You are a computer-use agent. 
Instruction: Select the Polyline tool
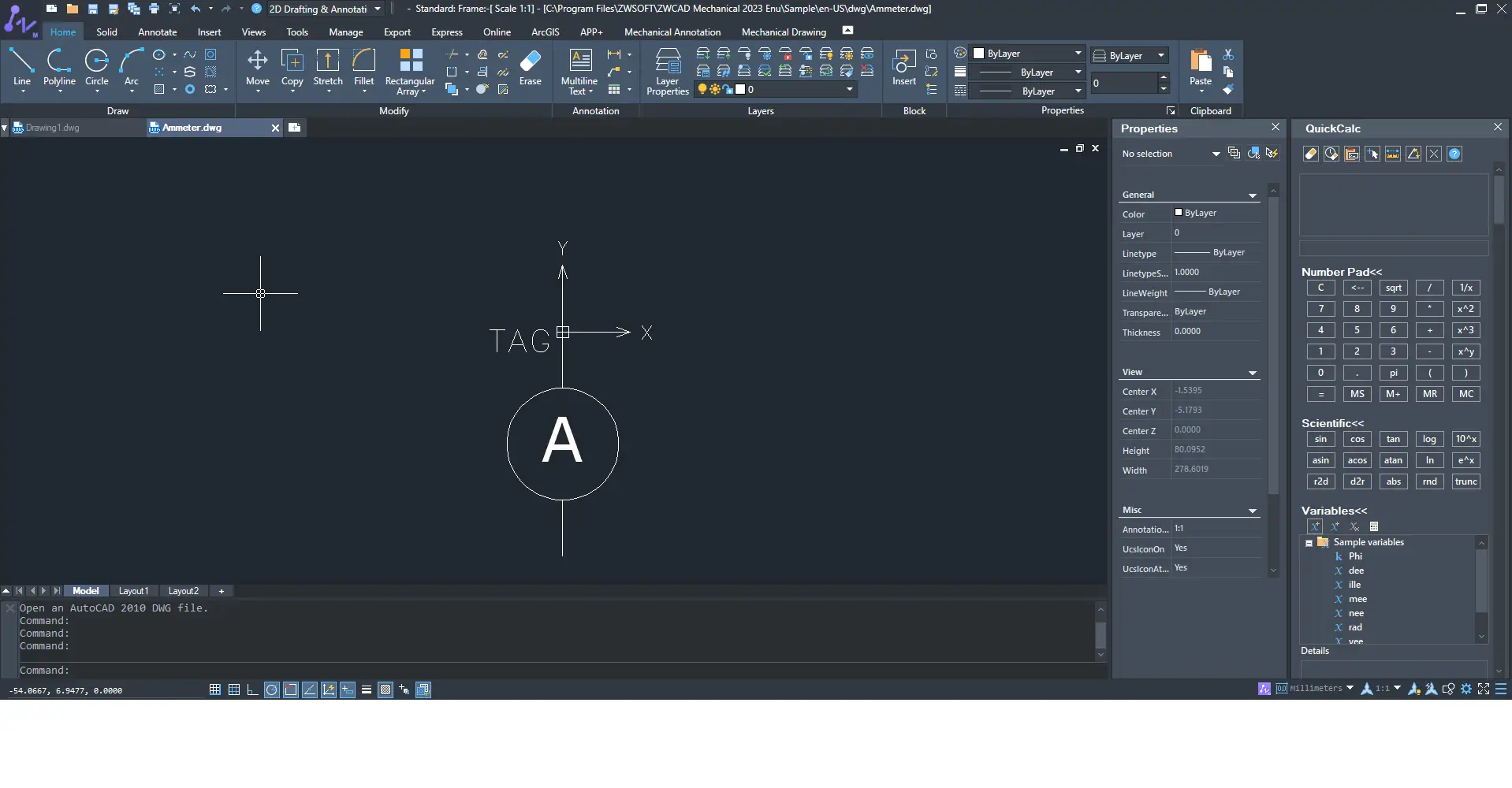[x=59, y=67]
